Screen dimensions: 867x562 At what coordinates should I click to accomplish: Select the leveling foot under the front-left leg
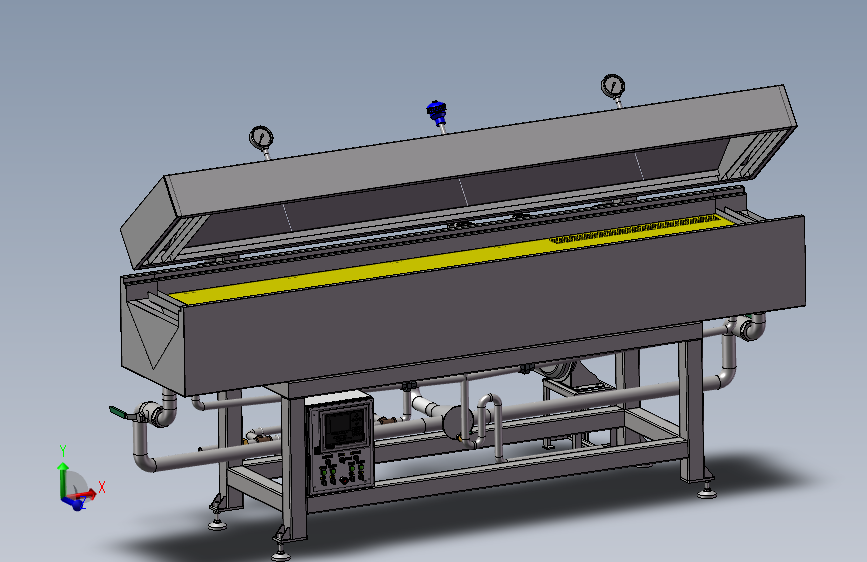click(280, 553)
